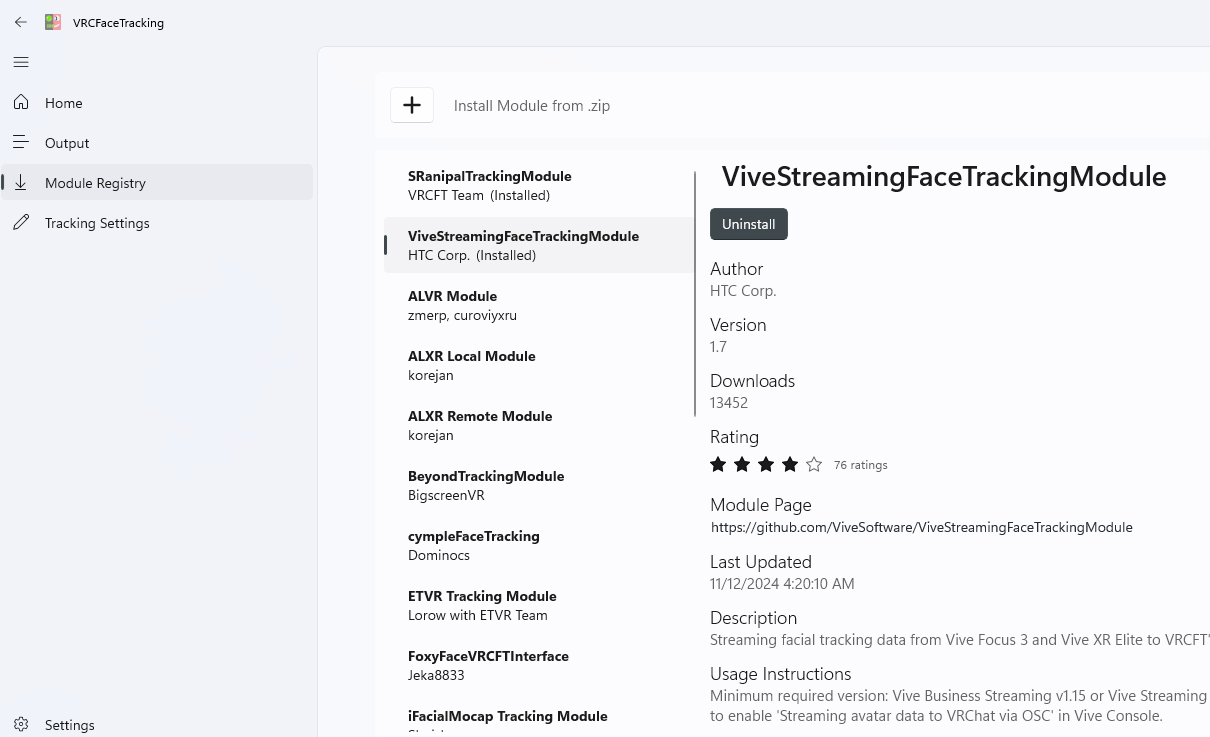The image size is (1210, 737).
Task: Click the Tracking Settings pencil icon
Action: pyautogui.click(x=21, y=223)
